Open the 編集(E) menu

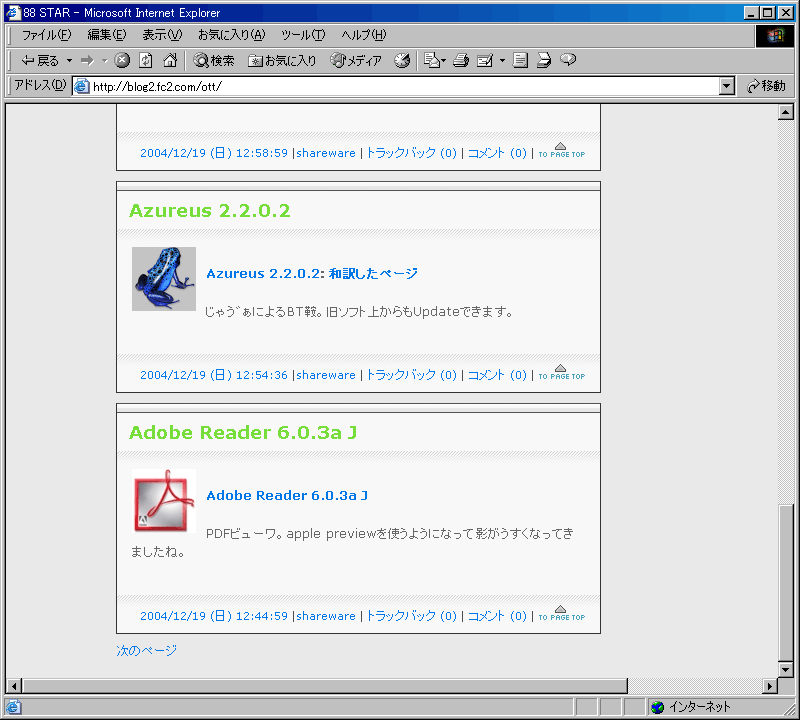pyautogui.click(x=107, y=35)
